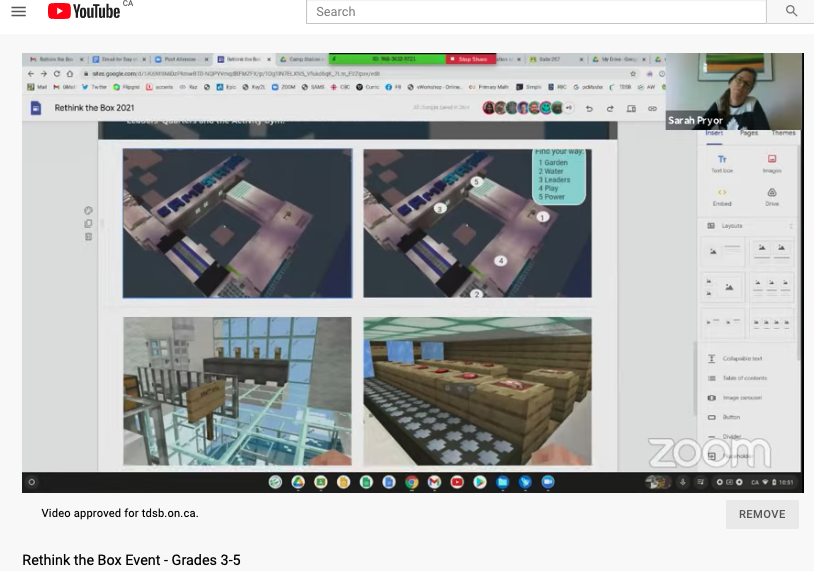Click the video title 'Rethink the Box Event - Grades 3-5'
Image resolution: width=814 pixels, height=571 pixels.
[x=131, y=560]
